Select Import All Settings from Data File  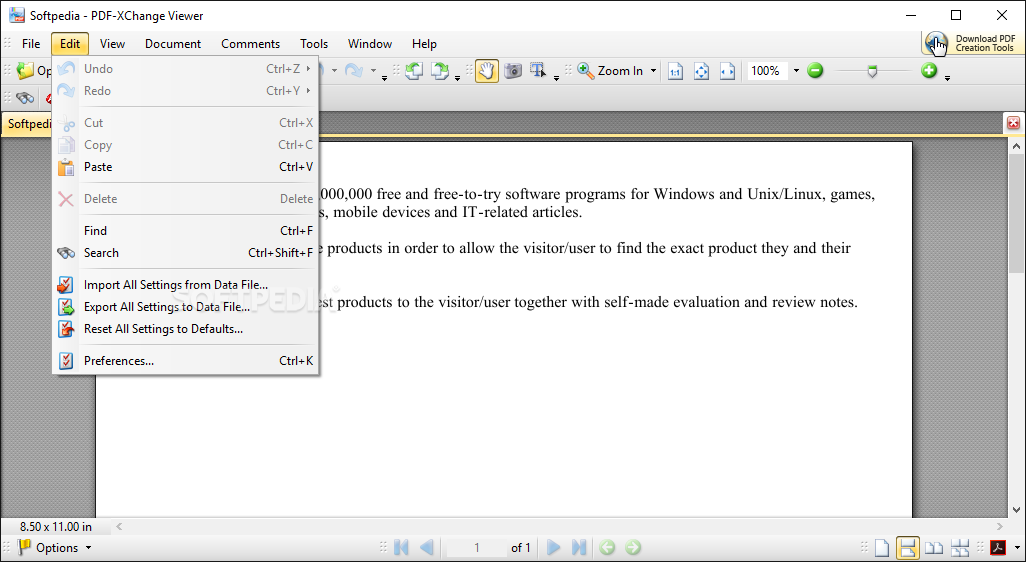pos(185,285)
